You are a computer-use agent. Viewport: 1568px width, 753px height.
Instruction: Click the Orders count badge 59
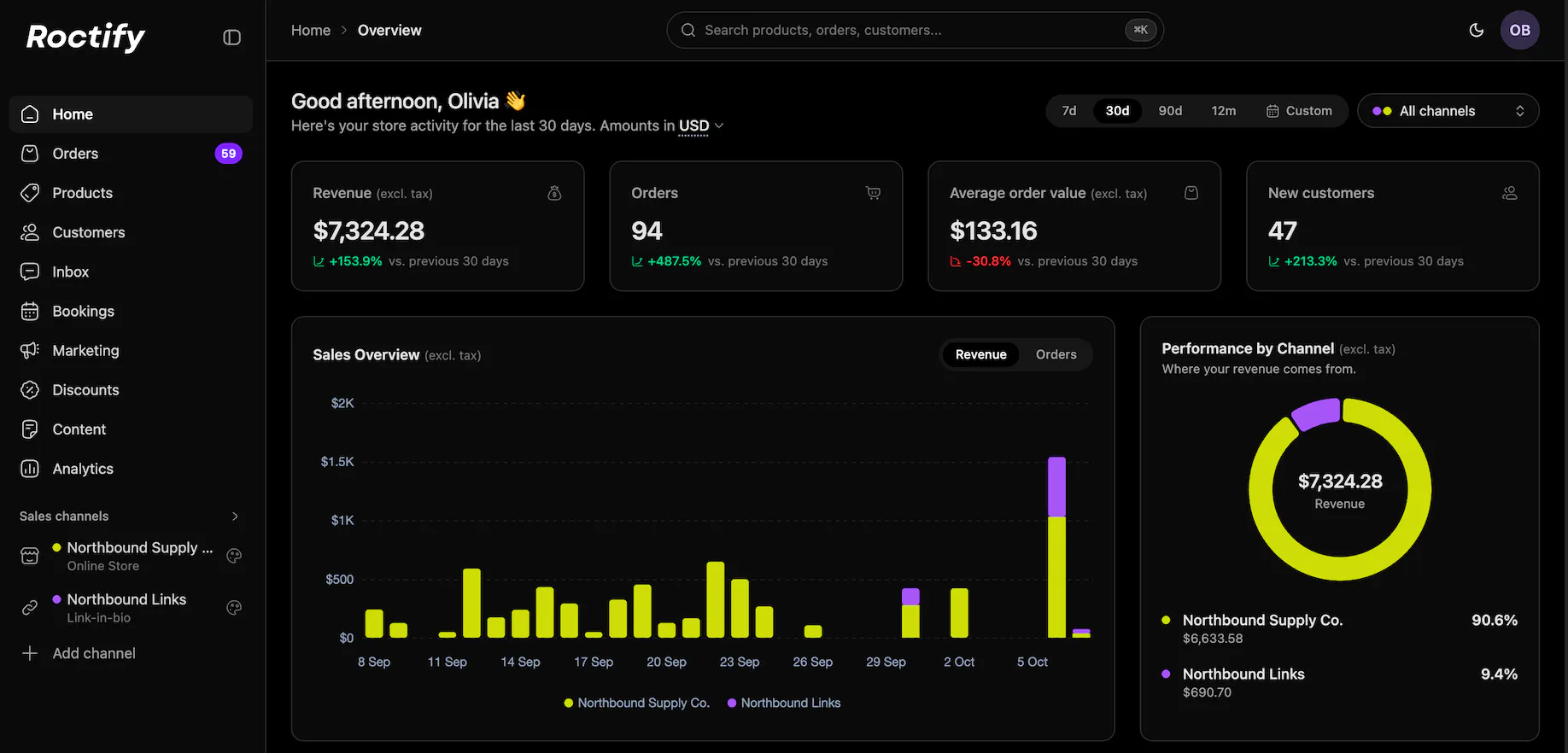(x=228, y=154)
